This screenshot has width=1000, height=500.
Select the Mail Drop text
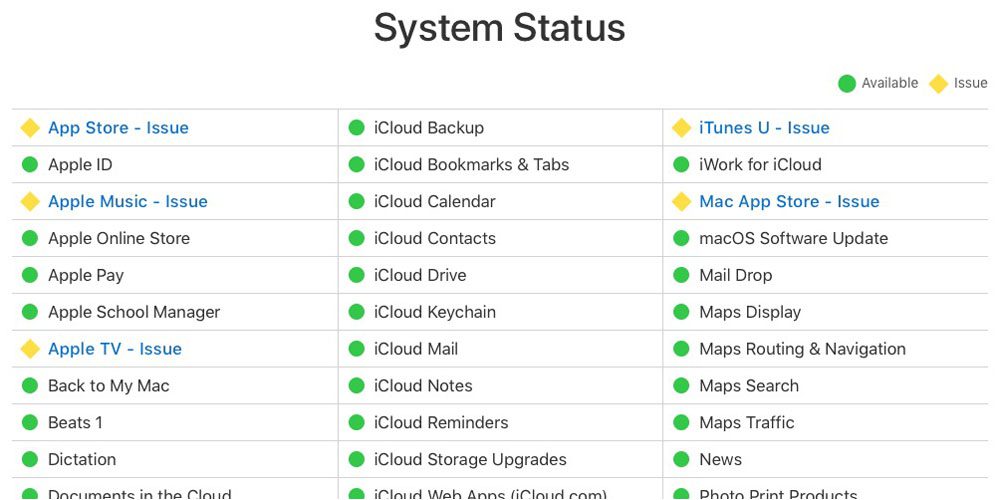tap(736, 276)
